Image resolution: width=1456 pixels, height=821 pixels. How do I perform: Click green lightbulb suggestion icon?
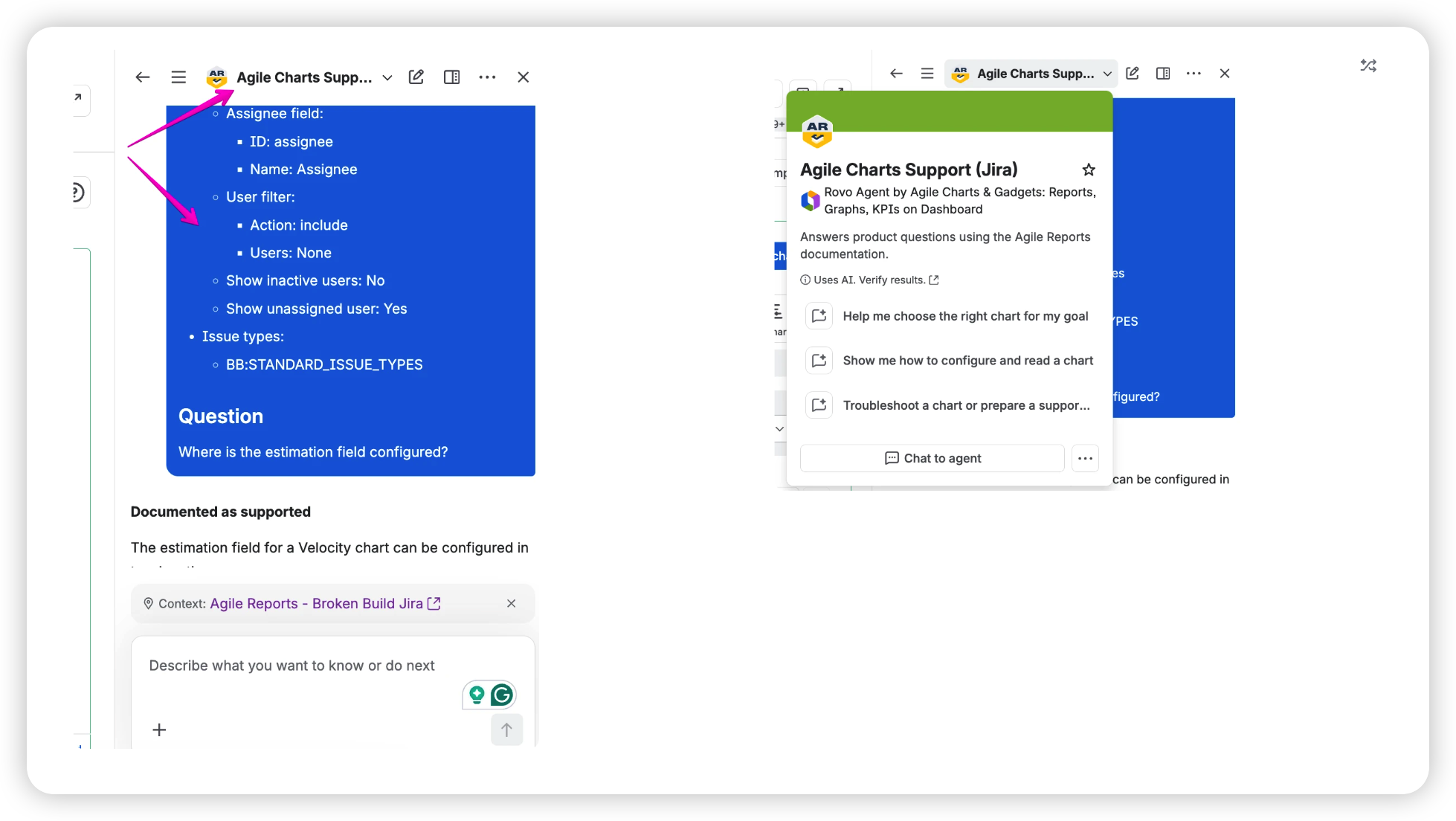click(x=477, y=695)
